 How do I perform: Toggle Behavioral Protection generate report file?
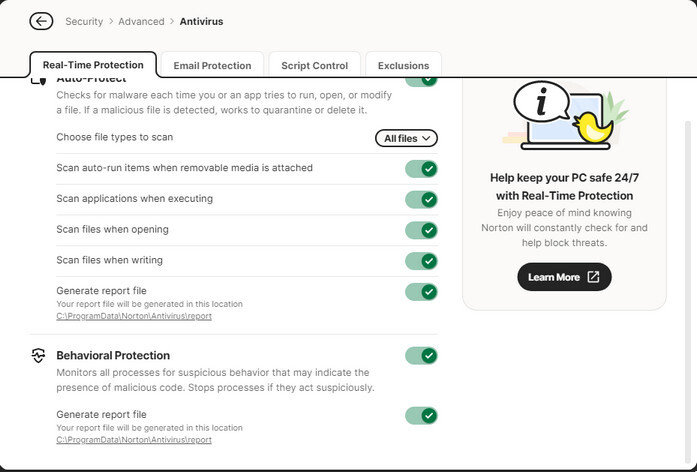(x=421, y=415)
